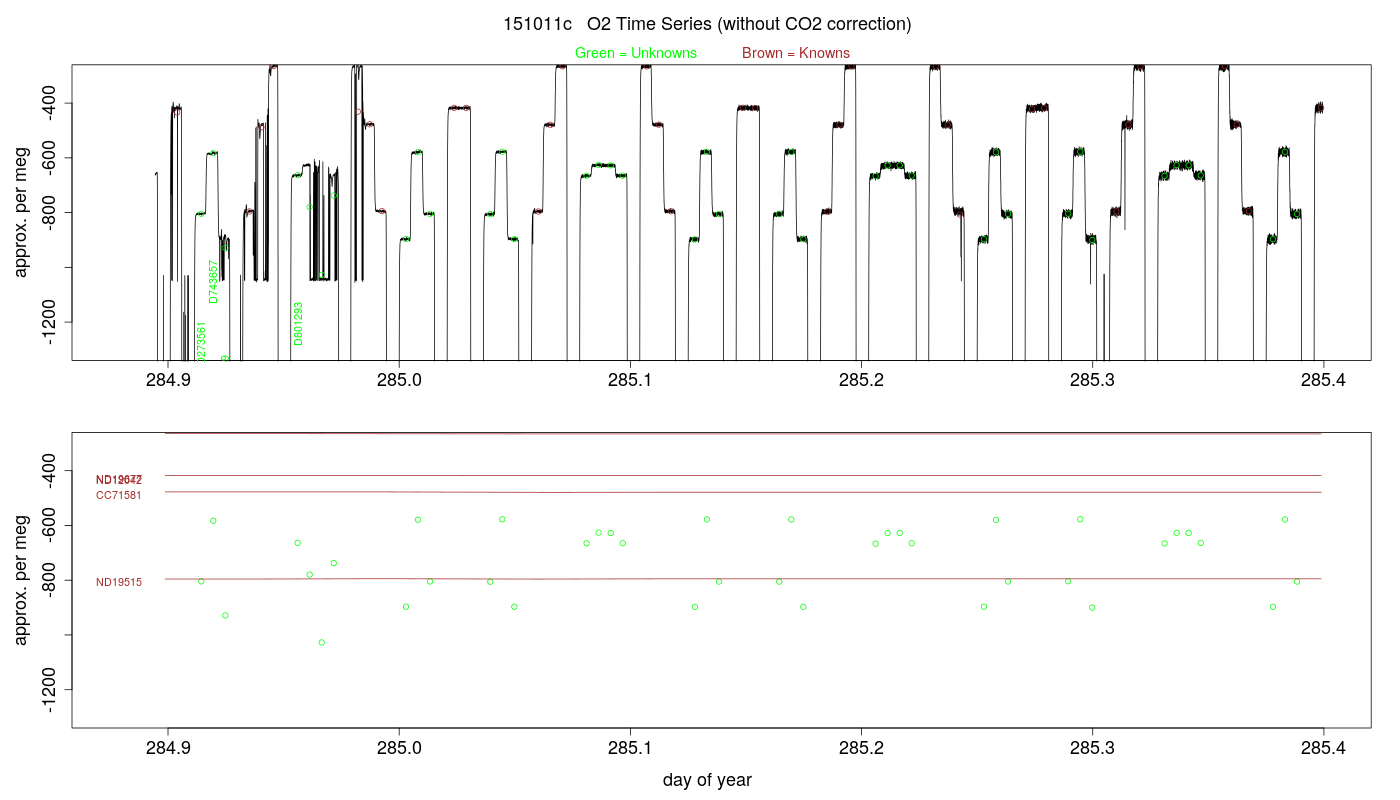Click the 285.0 tick in top plot
Viewport: 1400px width, 800px height.
[399, 381]
